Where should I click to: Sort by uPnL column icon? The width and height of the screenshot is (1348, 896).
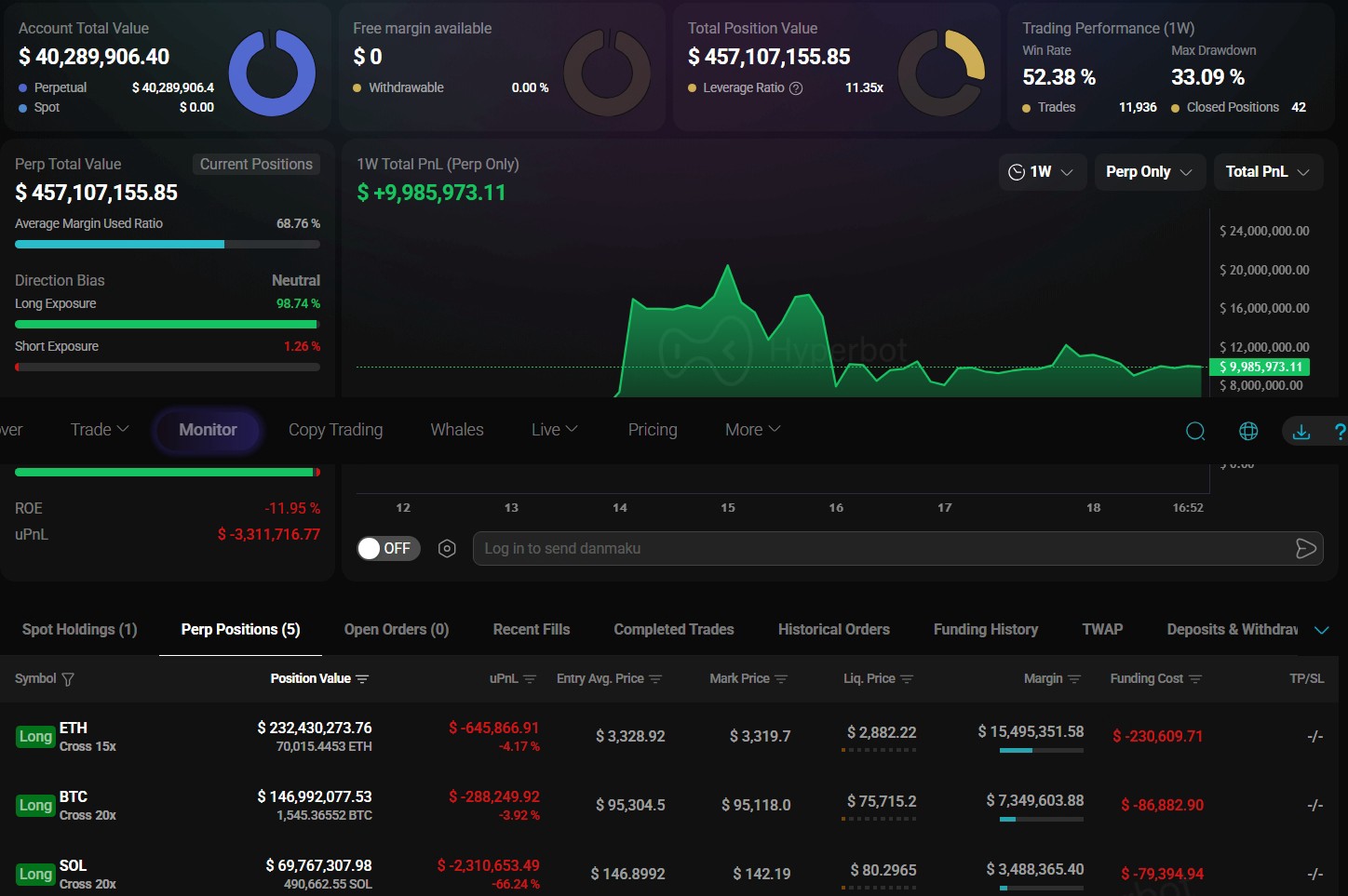[x=530, y=679]
